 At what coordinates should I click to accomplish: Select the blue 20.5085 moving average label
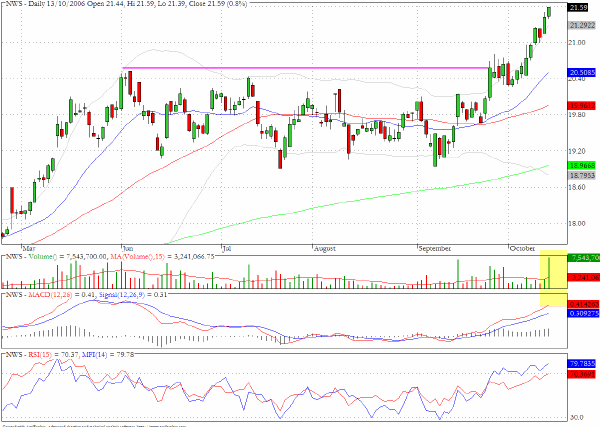582,73
